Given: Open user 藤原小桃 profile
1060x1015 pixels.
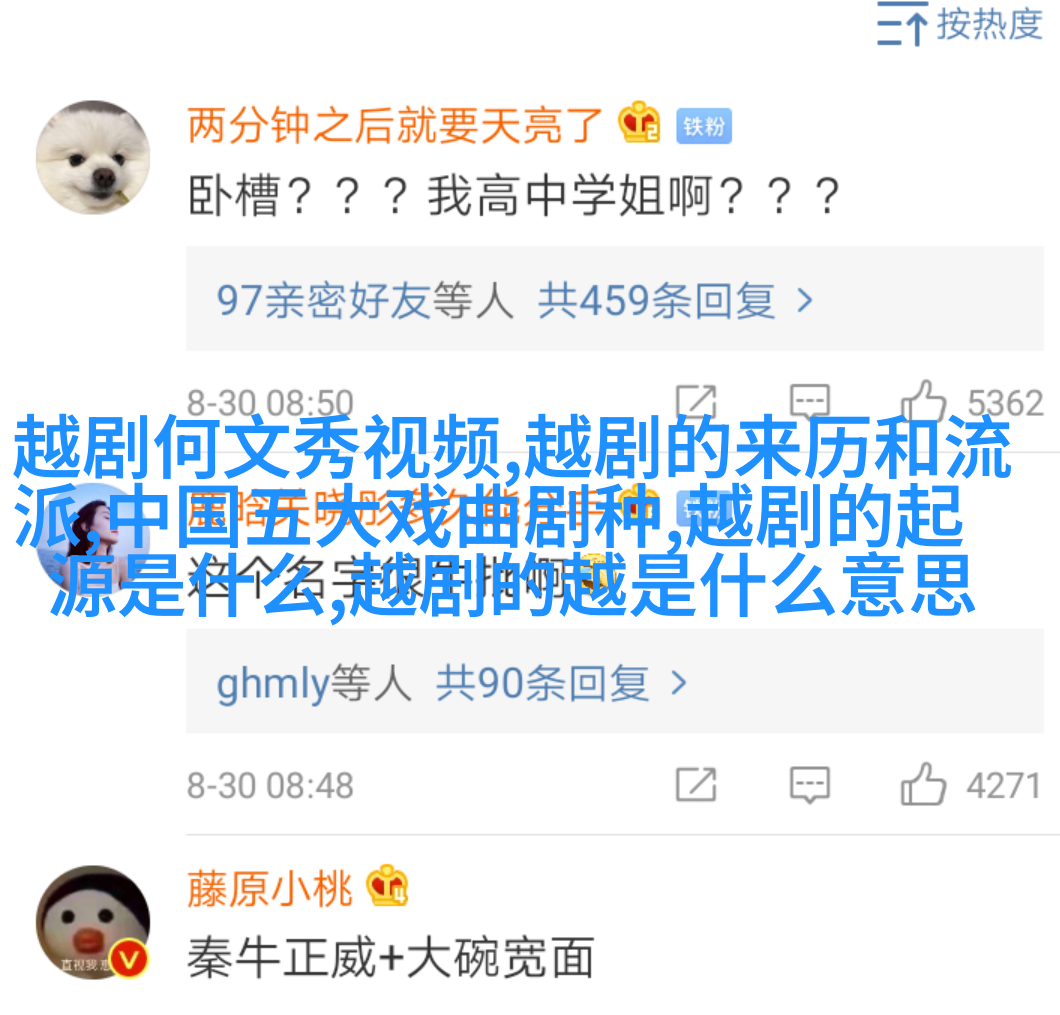Looking at the screenshot, I should point(270,889).
